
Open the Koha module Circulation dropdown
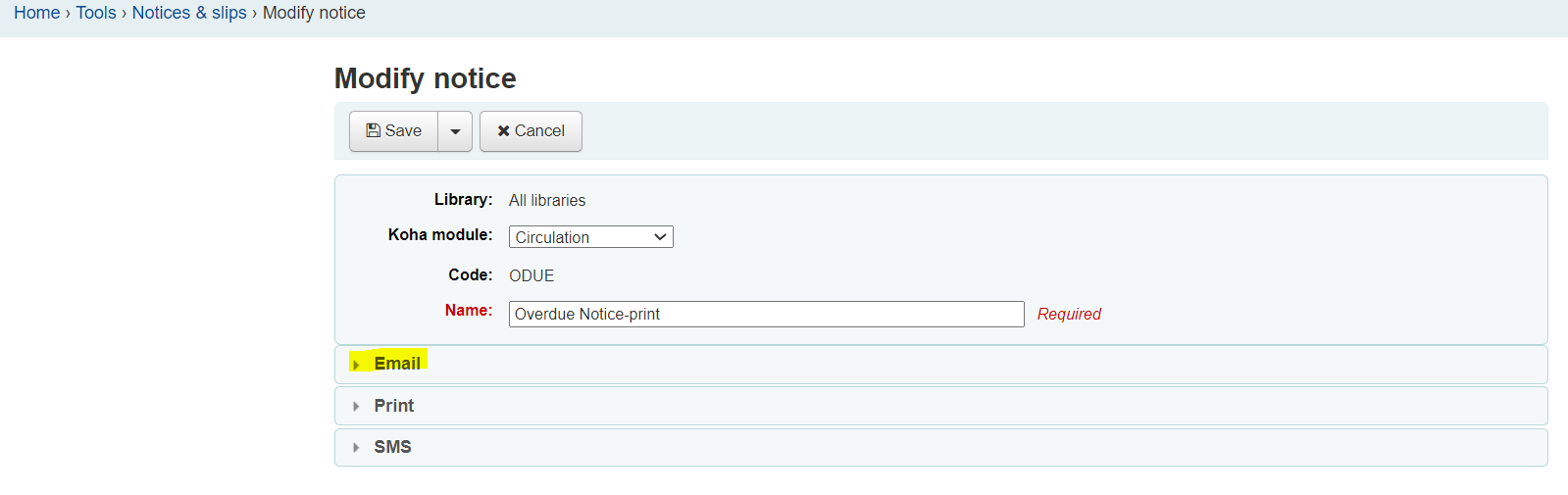590,237
